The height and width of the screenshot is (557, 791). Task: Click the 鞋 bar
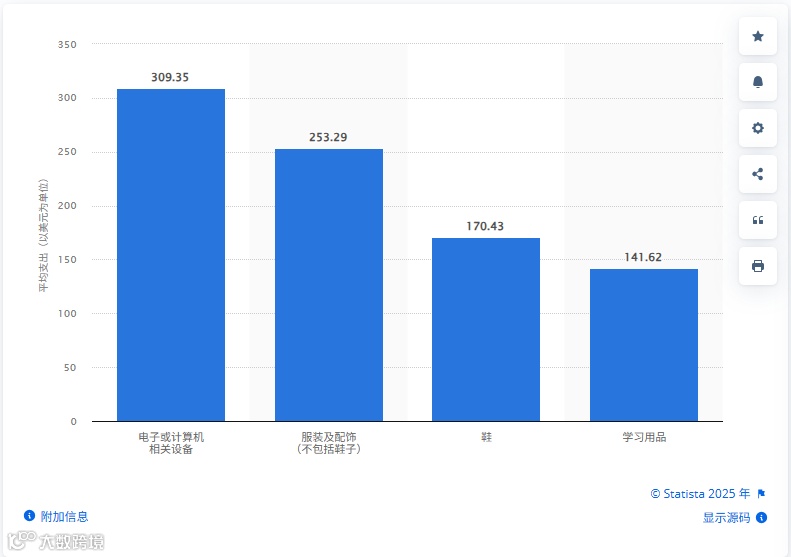[x=486, y=329]
